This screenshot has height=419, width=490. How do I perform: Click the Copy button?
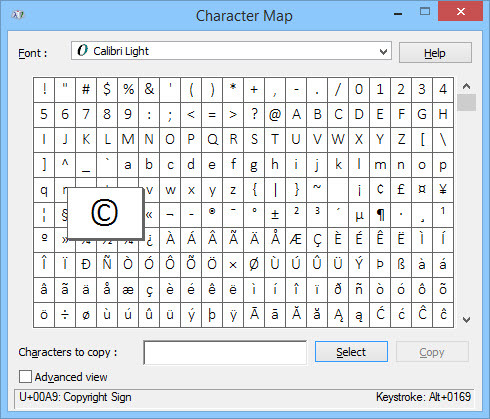tap(432, 352)
